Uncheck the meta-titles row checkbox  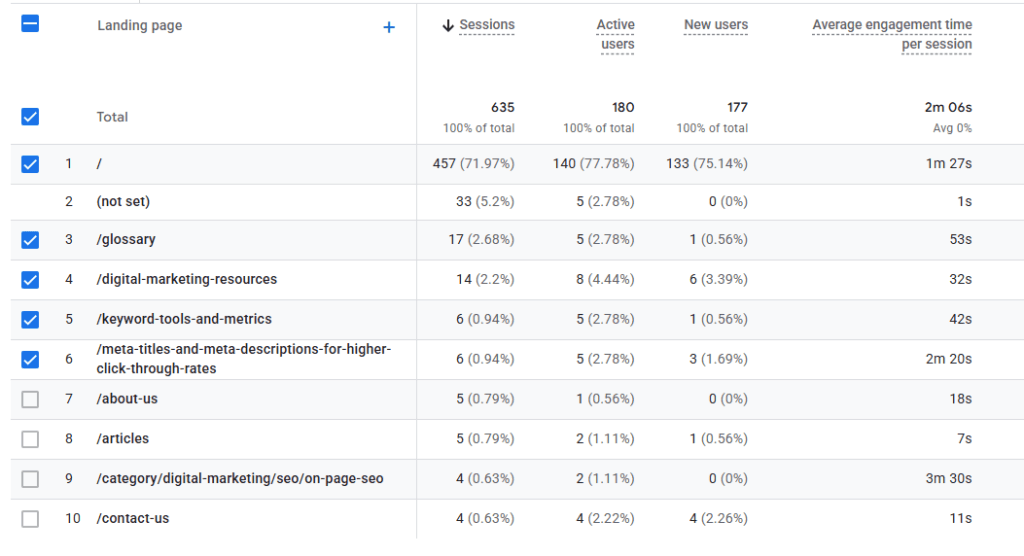click(x=30, y=359)
